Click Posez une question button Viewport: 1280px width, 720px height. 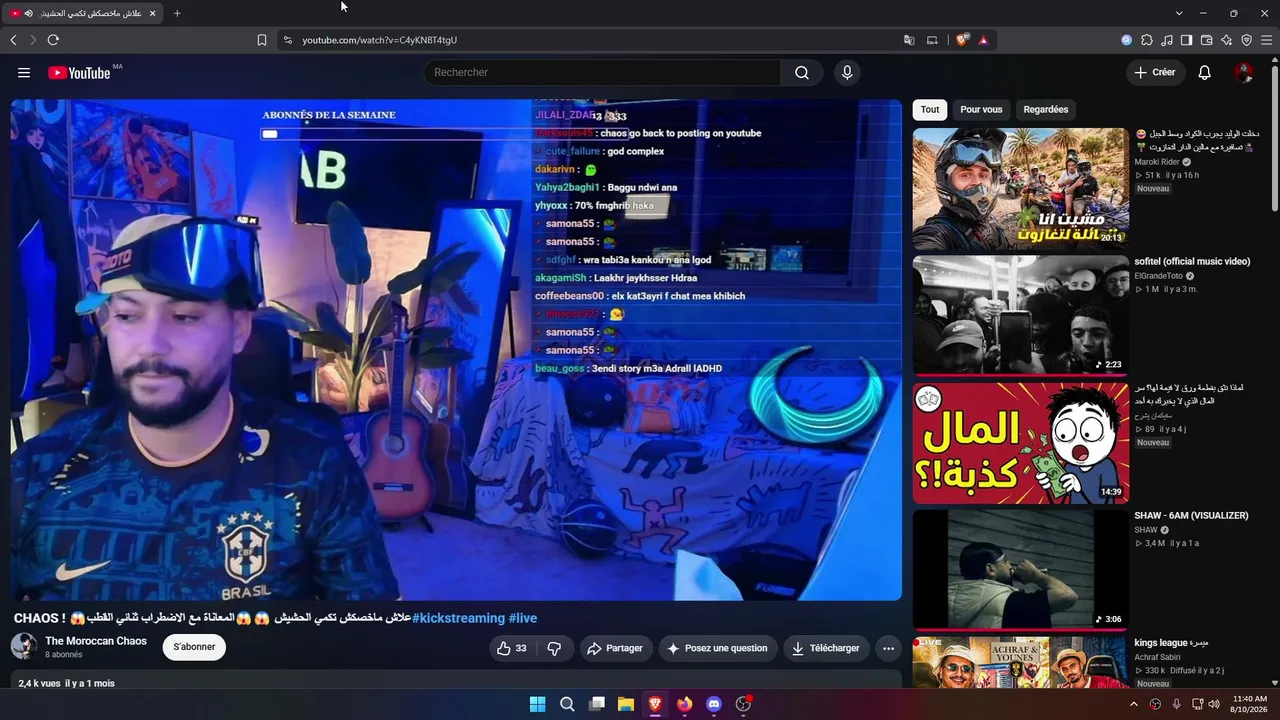[717, 648]
